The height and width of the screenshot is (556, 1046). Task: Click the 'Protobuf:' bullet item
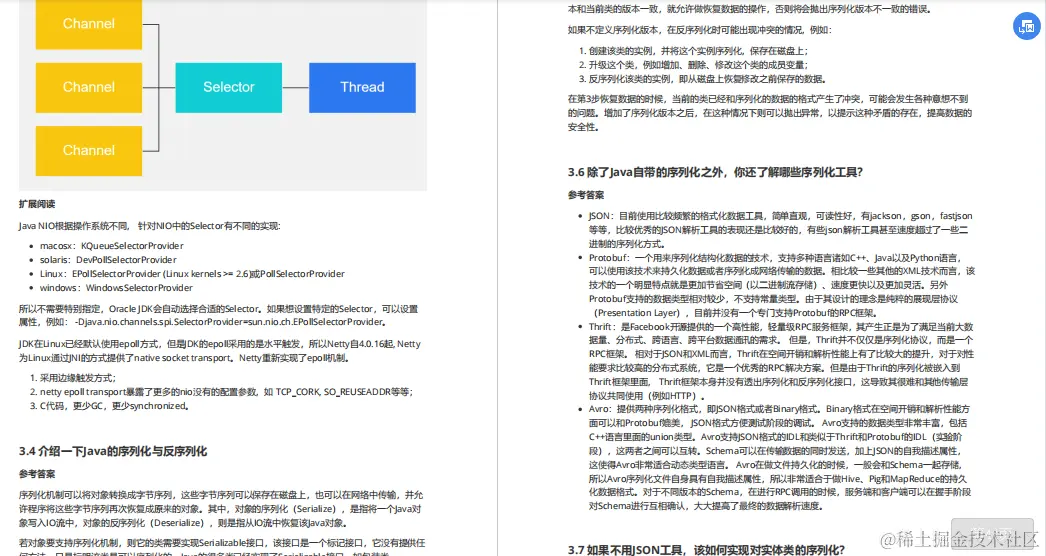click(782, 285)
